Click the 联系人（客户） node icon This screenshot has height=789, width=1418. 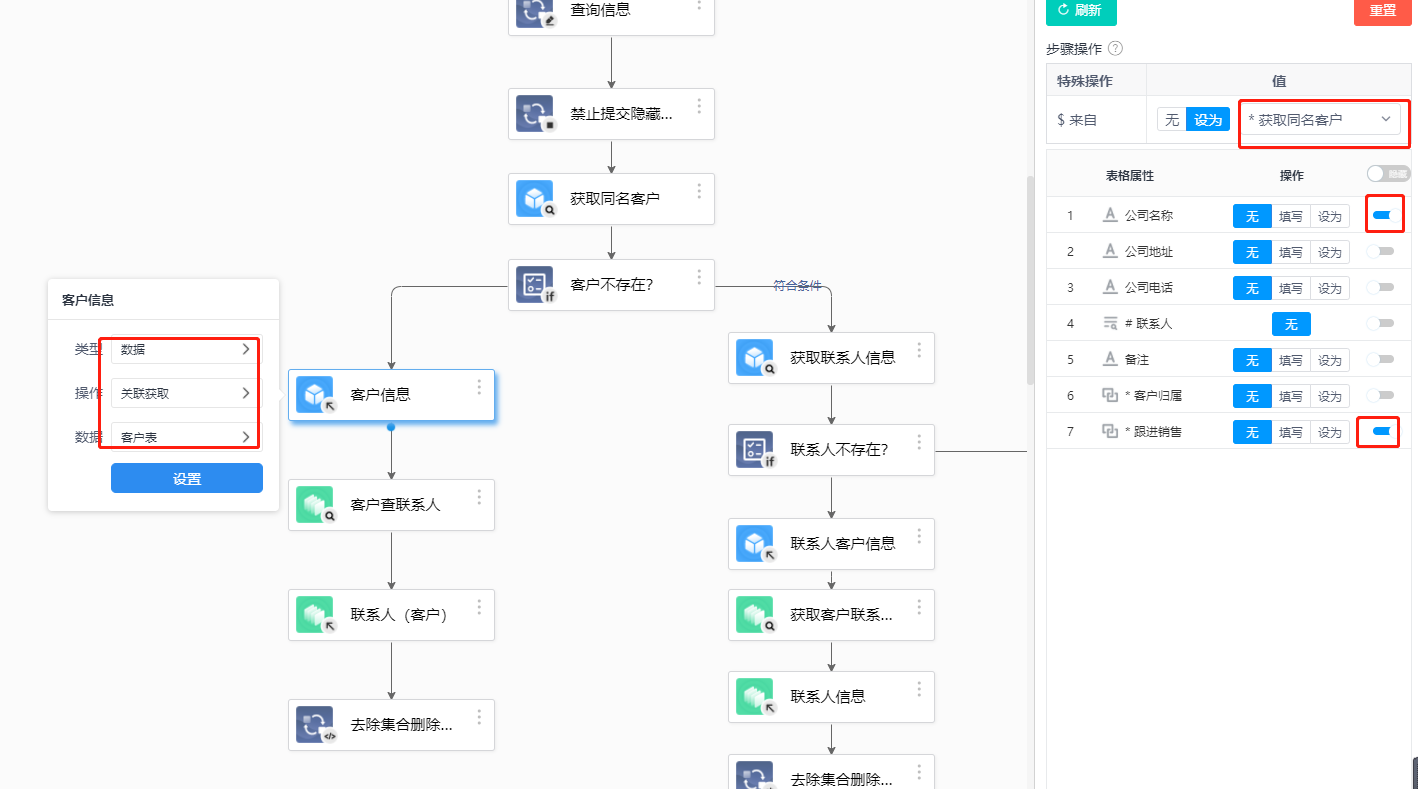coord(314,614)
